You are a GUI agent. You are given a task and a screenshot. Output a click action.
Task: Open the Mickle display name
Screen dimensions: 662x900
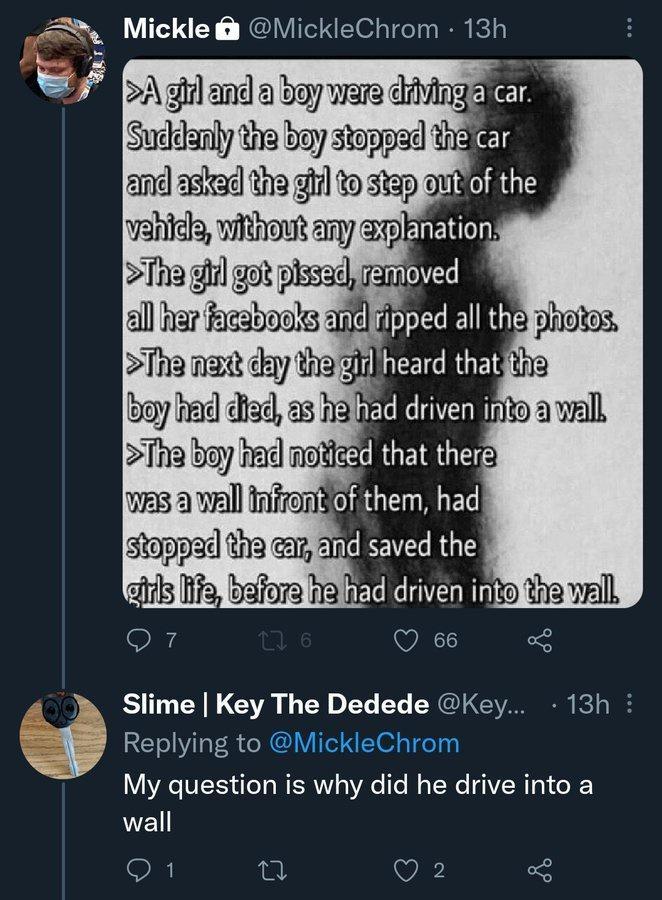click(x=165, y=30)
